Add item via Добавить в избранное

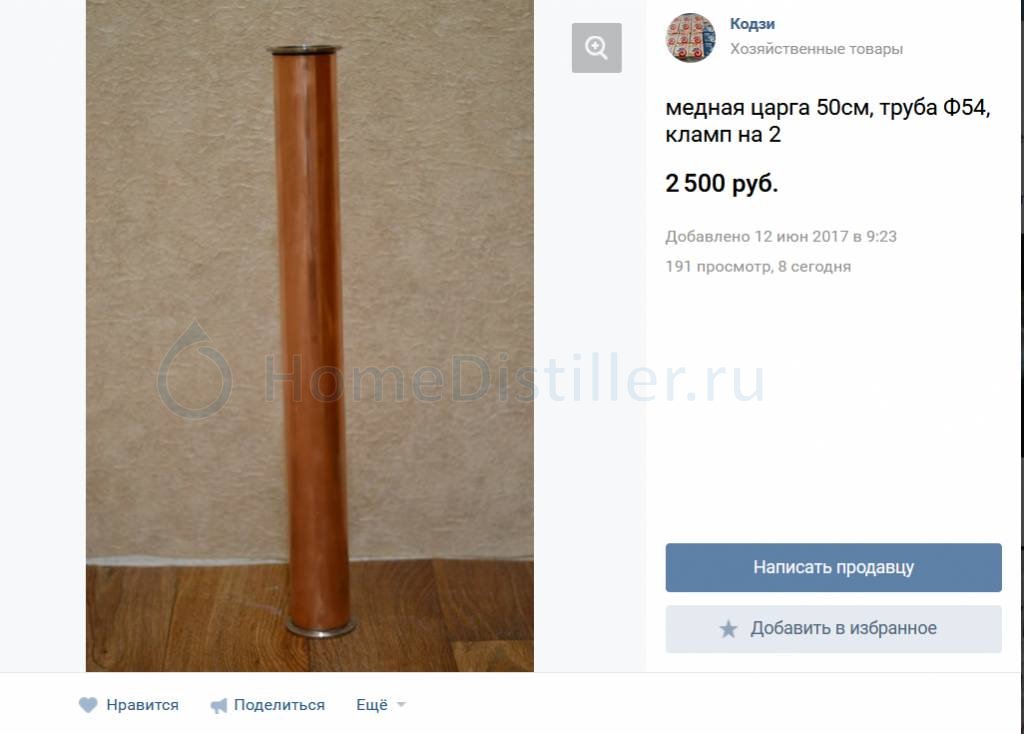point(833,629)
